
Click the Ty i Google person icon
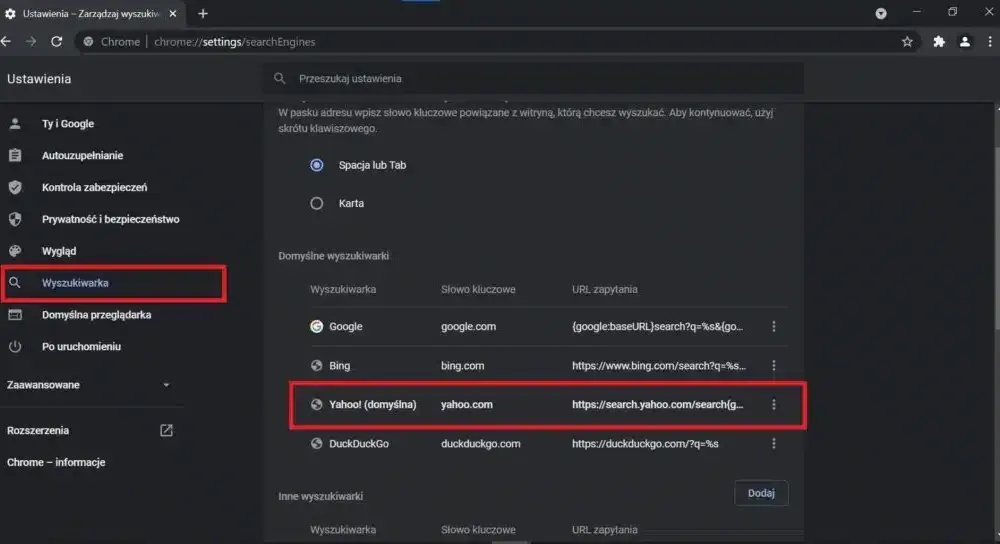tap(15, 124)
